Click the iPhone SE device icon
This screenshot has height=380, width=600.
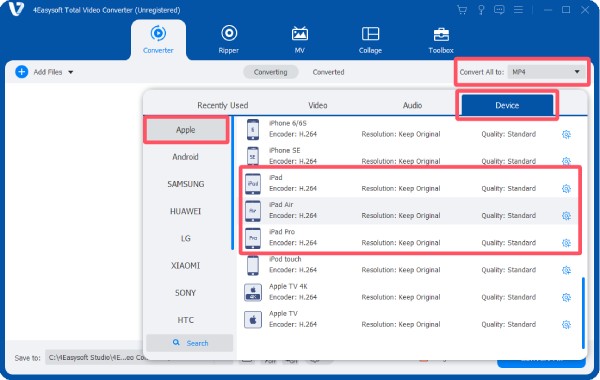click(x=253, y=157)
